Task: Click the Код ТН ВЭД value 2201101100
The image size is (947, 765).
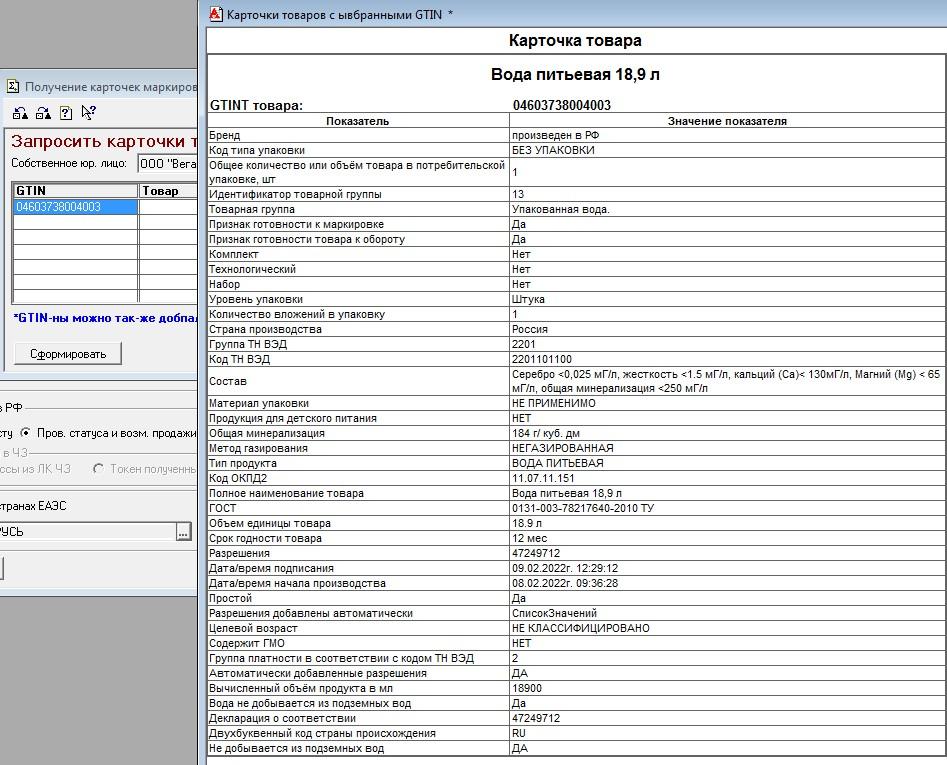Action: pyautogui.click(x=542, y=359)
